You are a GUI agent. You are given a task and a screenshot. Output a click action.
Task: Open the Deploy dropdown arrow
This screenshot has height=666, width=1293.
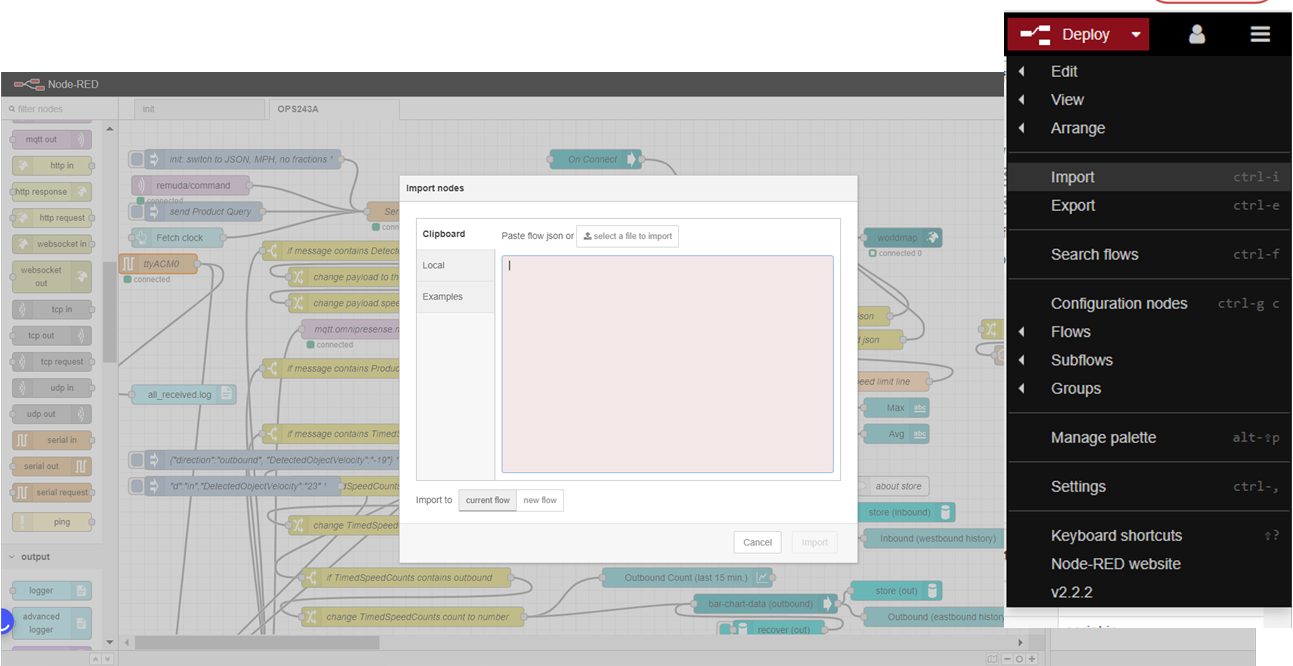[1136, 34]
